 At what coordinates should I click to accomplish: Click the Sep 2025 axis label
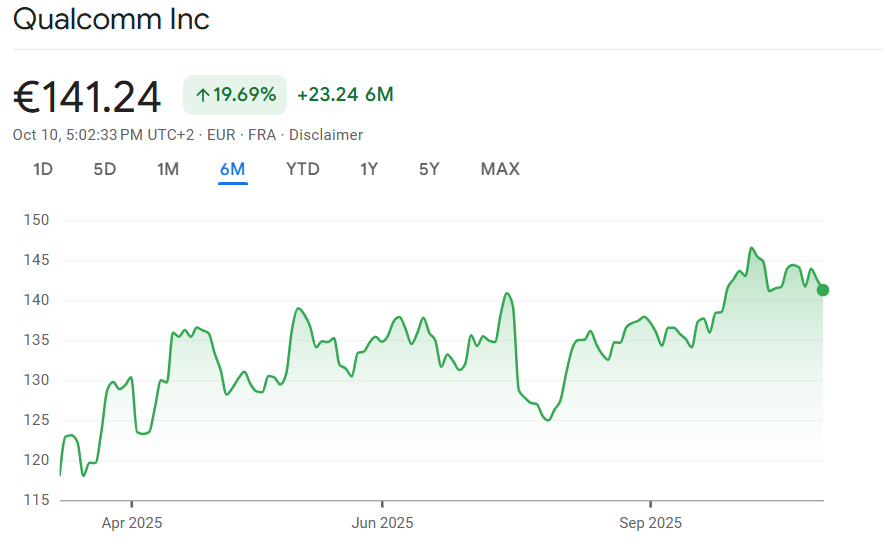pos(650,523)
